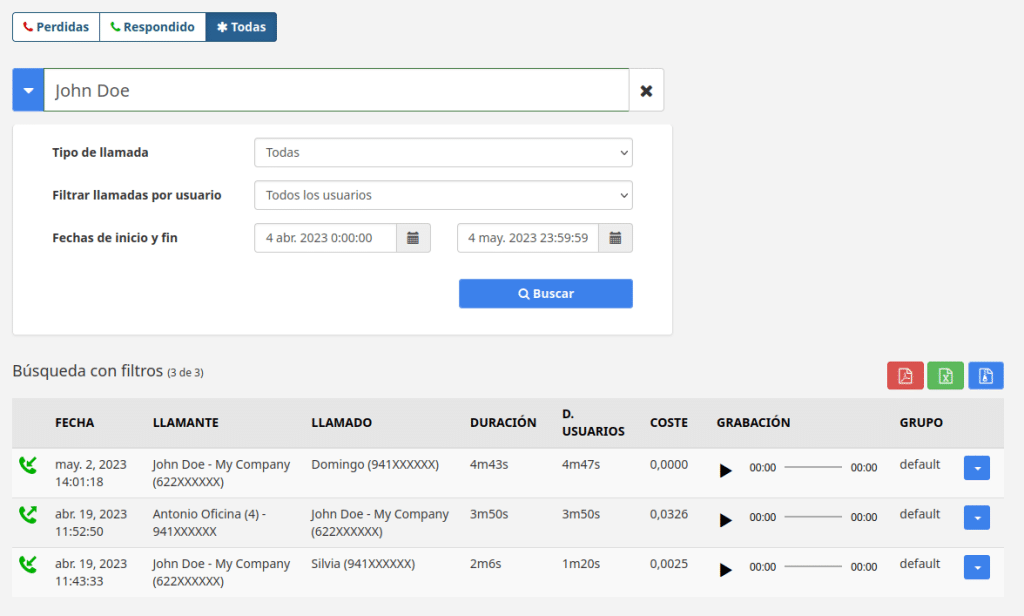Expand the blue dropdown arrow beside the search box
1024x616 pixels.
click(x=27, y=89)
